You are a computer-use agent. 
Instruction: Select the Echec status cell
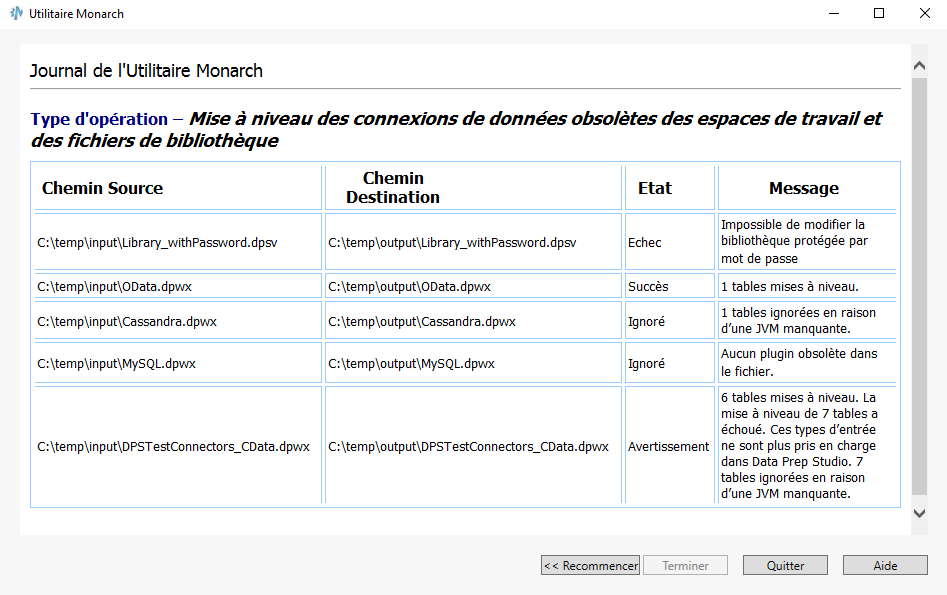coord(644,243)
